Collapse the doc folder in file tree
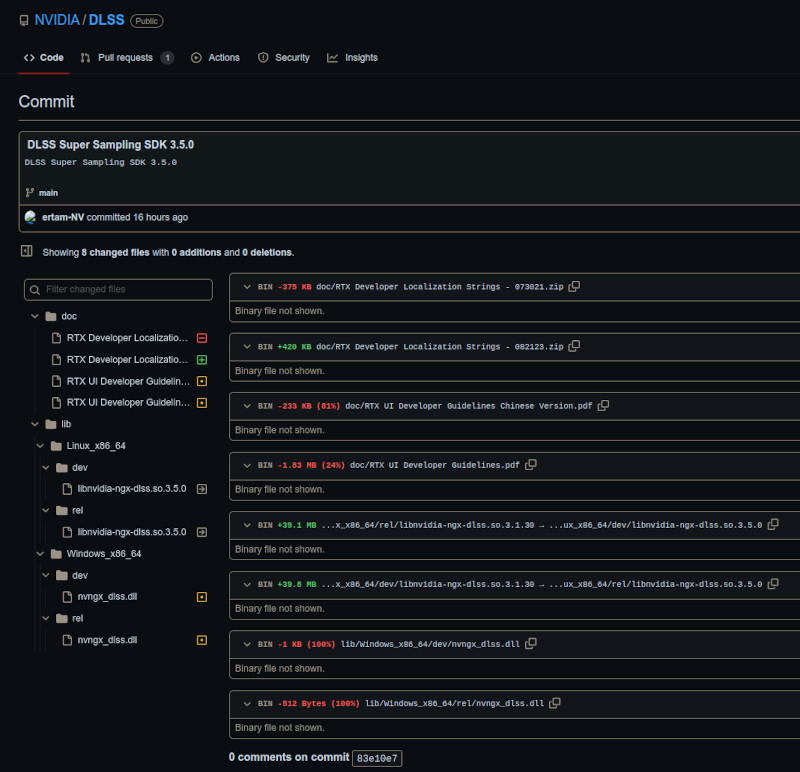Image resolution: width=800 pixels, height=772 pixels. coord(36,316)
